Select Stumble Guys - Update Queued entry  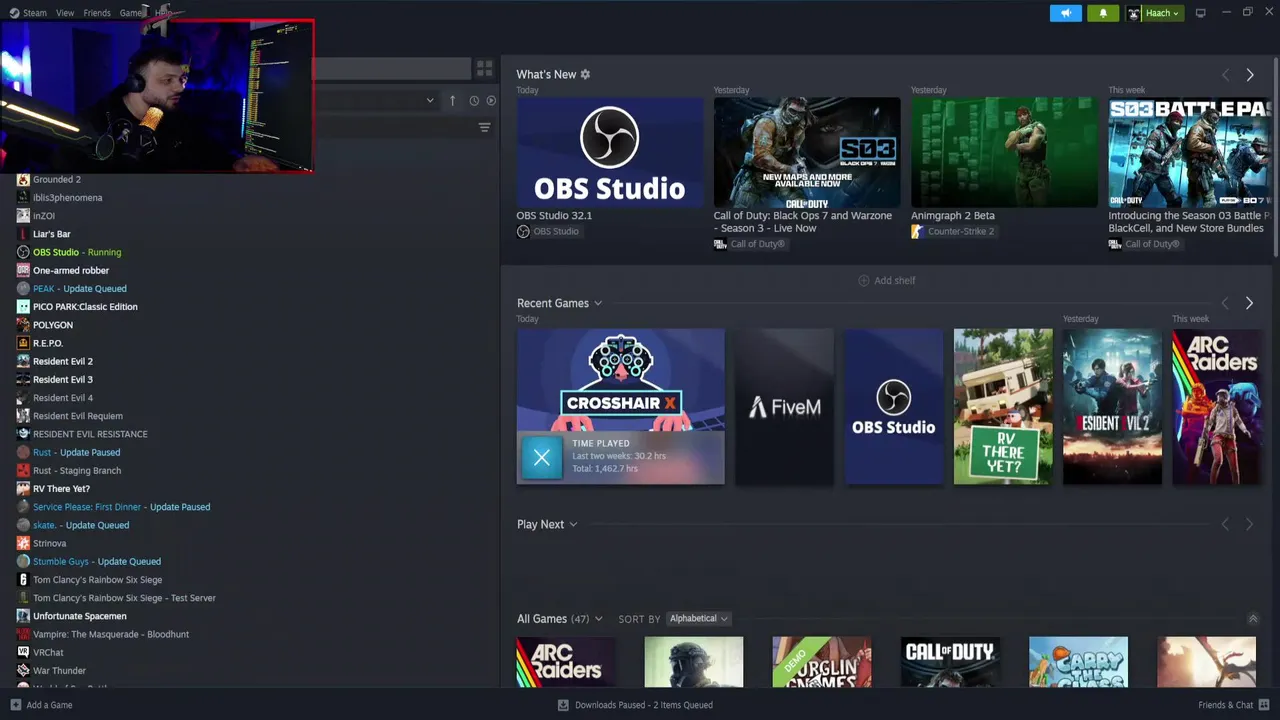tap(97, 562)
